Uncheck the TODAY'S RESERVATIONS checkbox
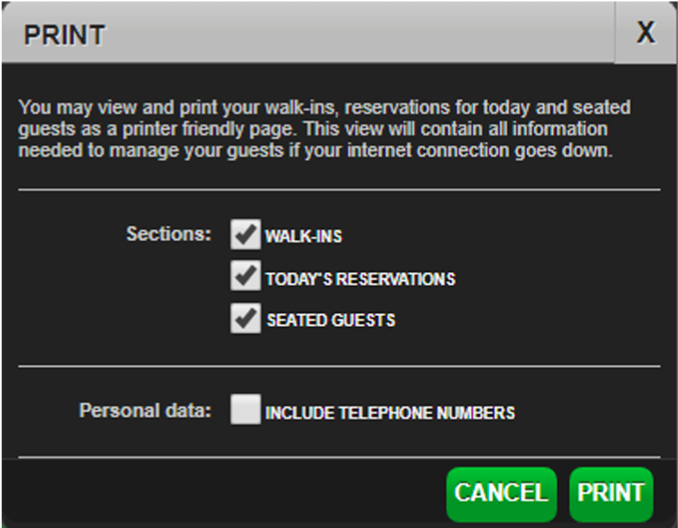Screen dimensions: 678x528 [245, 277]
